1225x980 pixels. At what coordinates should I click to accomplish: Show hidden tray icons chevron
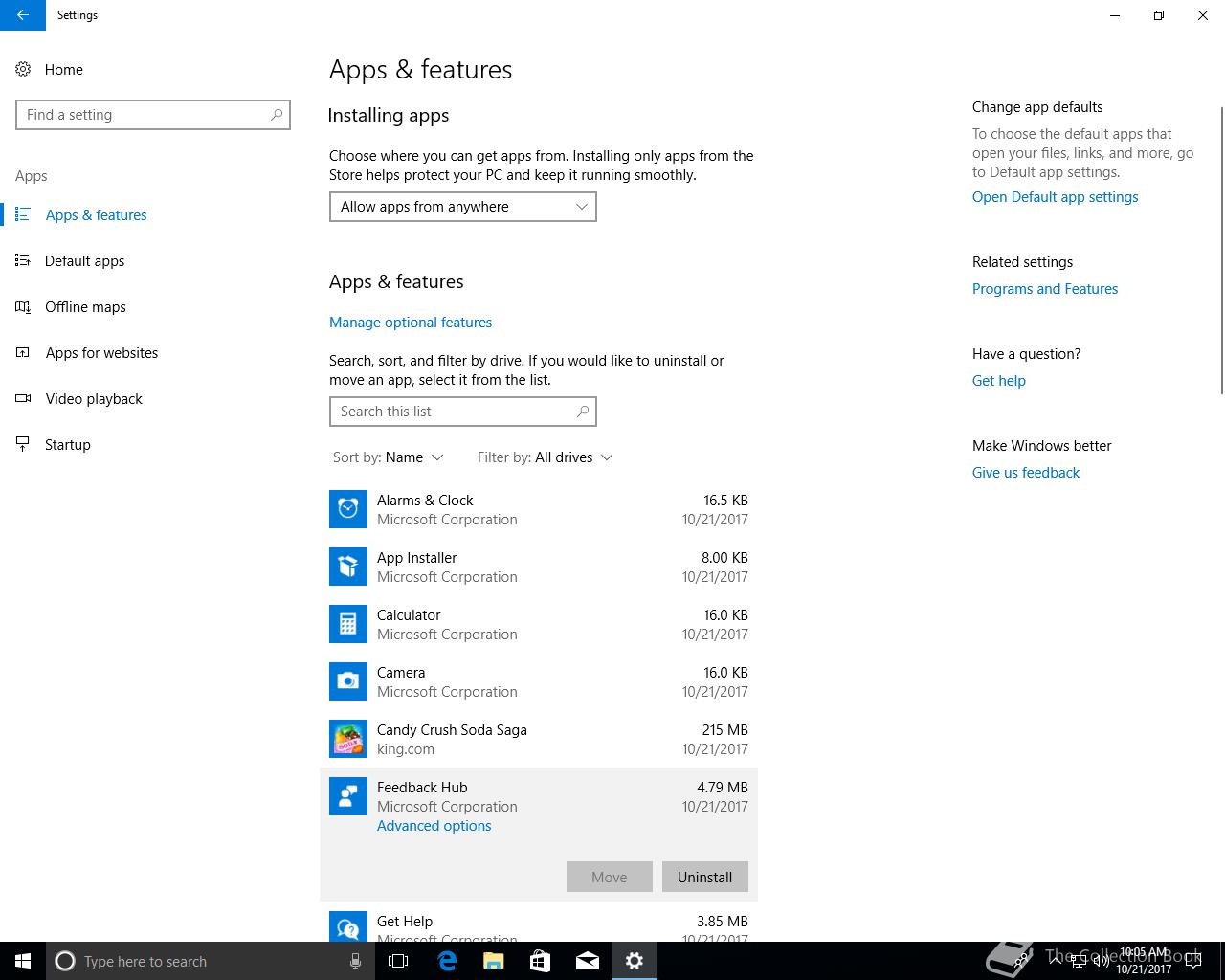coord(1055,961)
